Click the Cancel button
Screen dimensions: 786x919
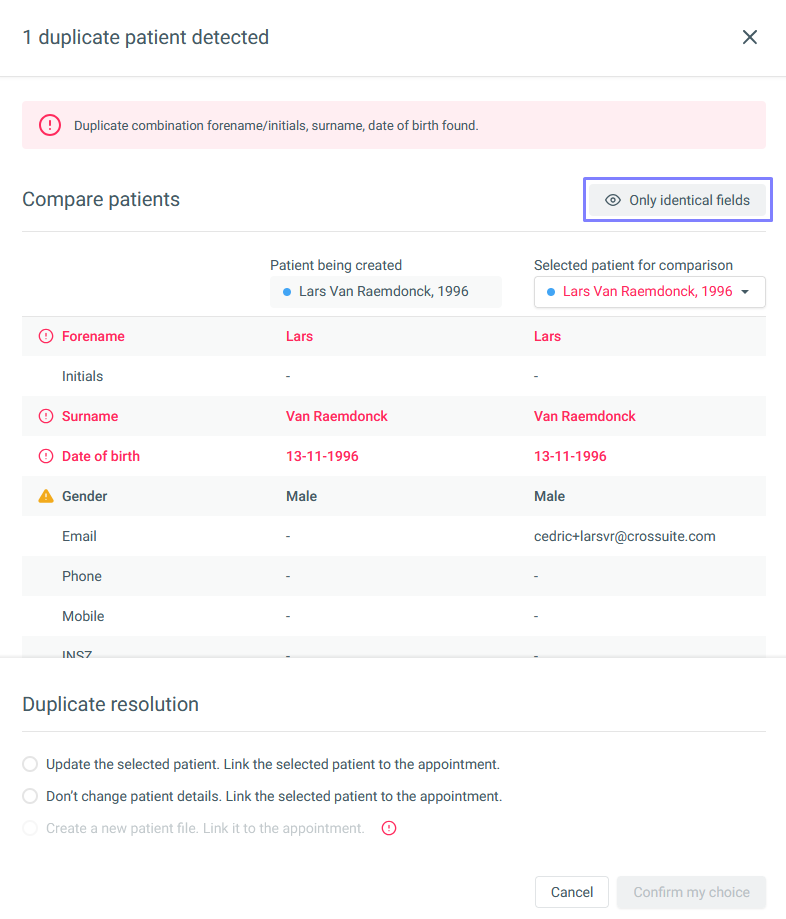(571, 892)
